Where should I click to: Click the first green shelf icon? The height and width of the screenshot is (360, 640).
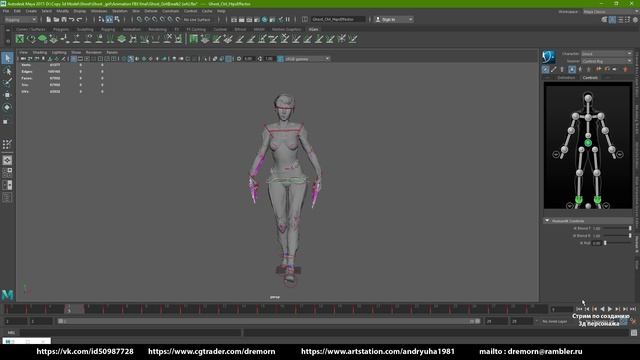(20, 39)
